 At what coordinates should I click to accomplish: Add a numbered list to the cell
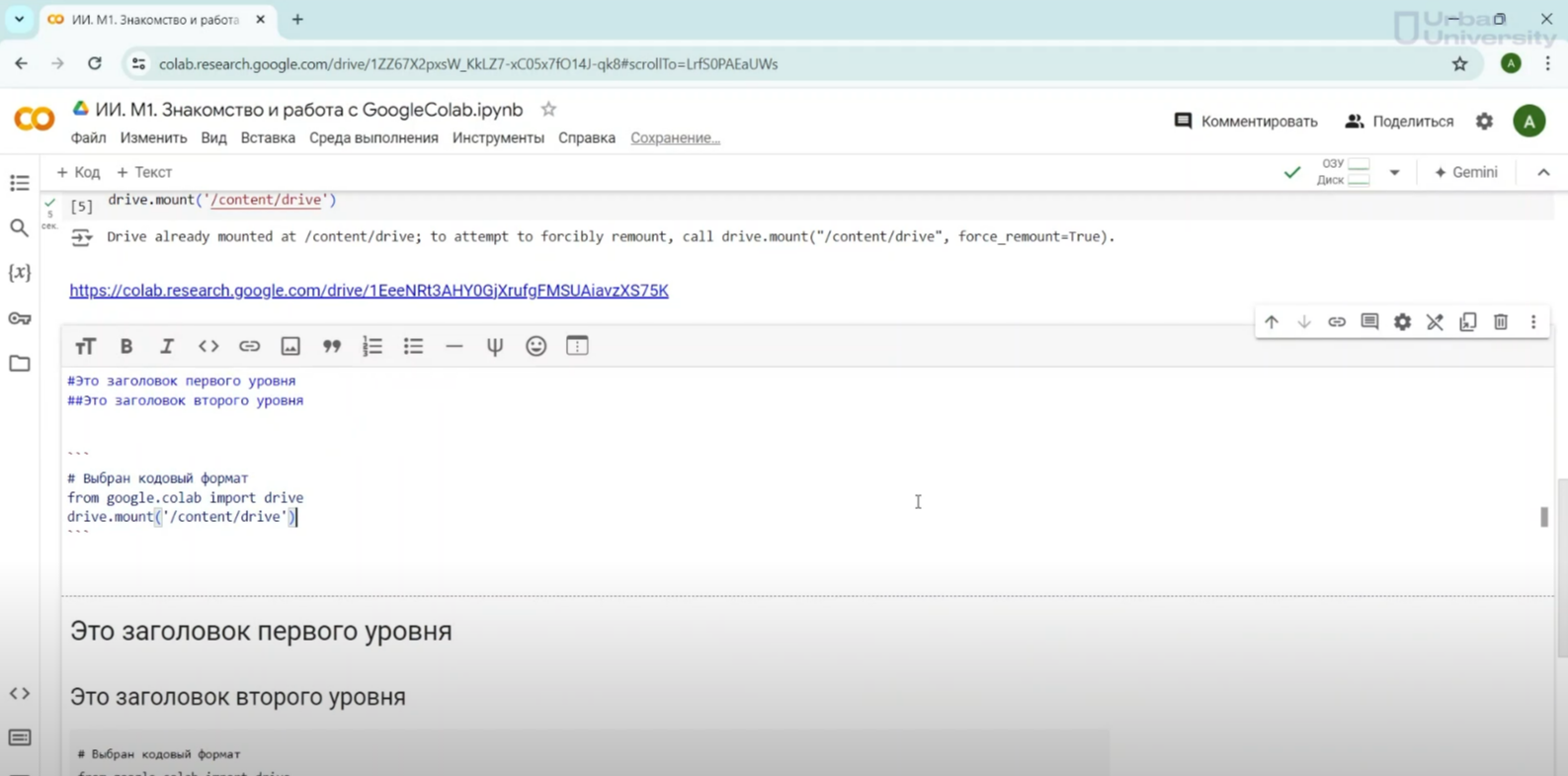[x=372, y=346]
